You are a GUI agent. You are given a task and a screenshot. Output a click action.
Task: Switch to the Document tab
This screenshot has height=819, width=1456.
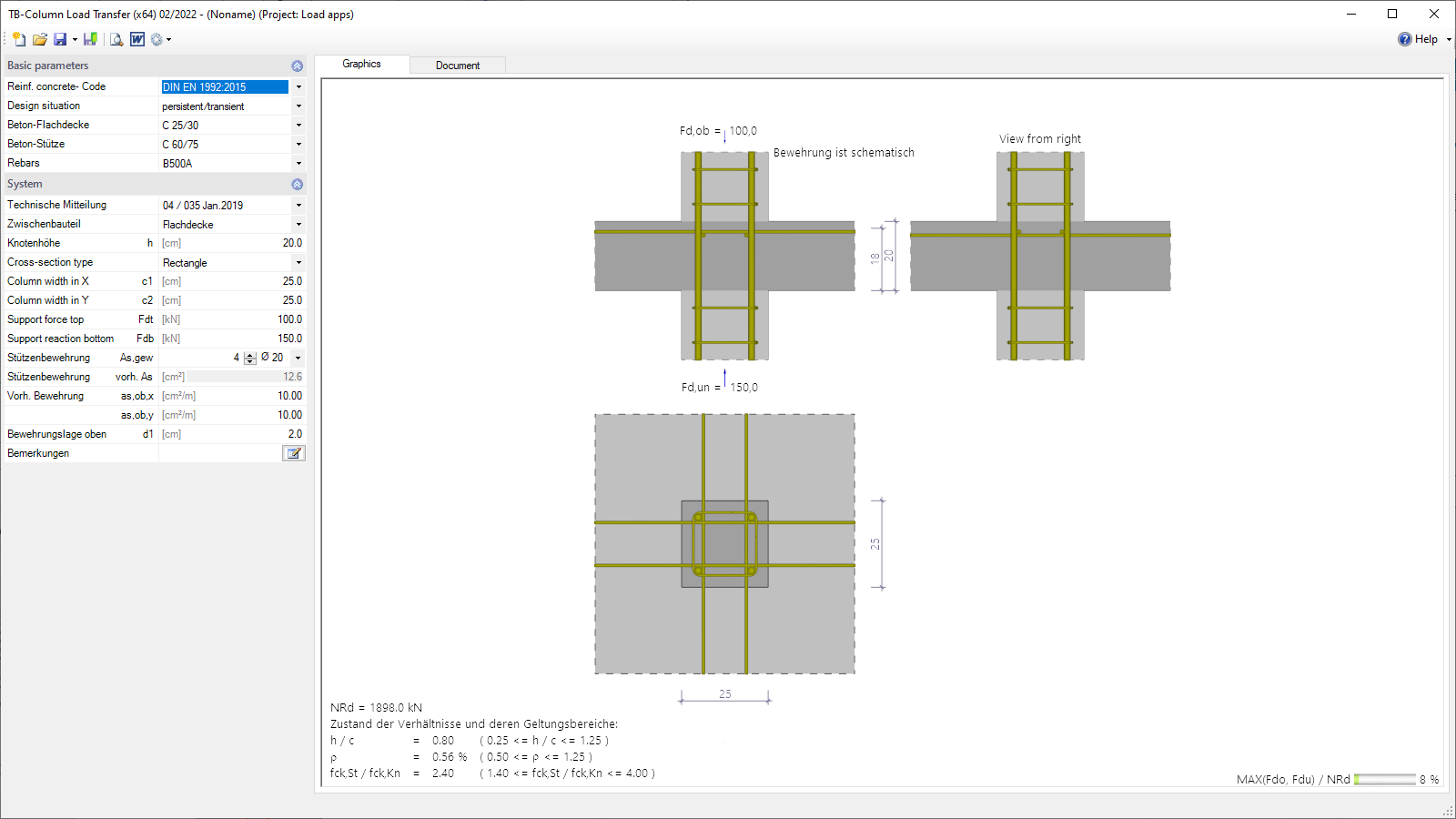point(458,66)
